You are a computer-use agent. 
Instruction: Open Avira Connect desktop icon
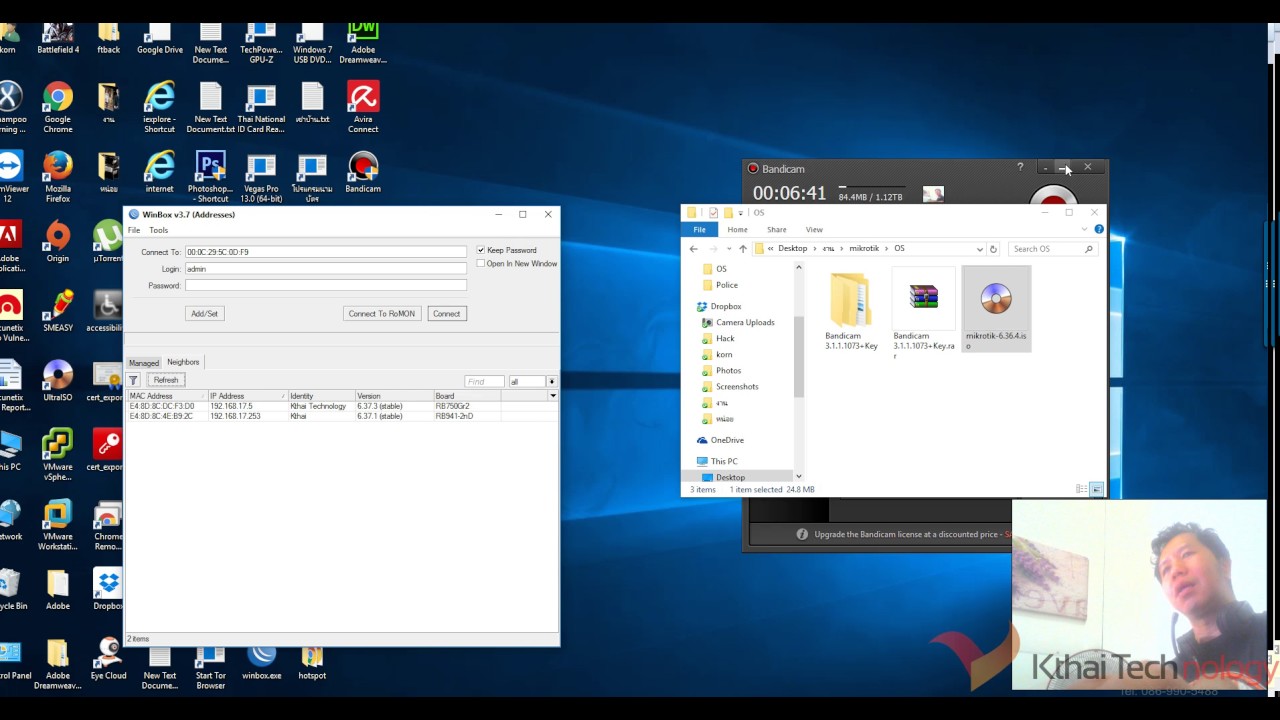pyautogui.click(x=363, y=108)
